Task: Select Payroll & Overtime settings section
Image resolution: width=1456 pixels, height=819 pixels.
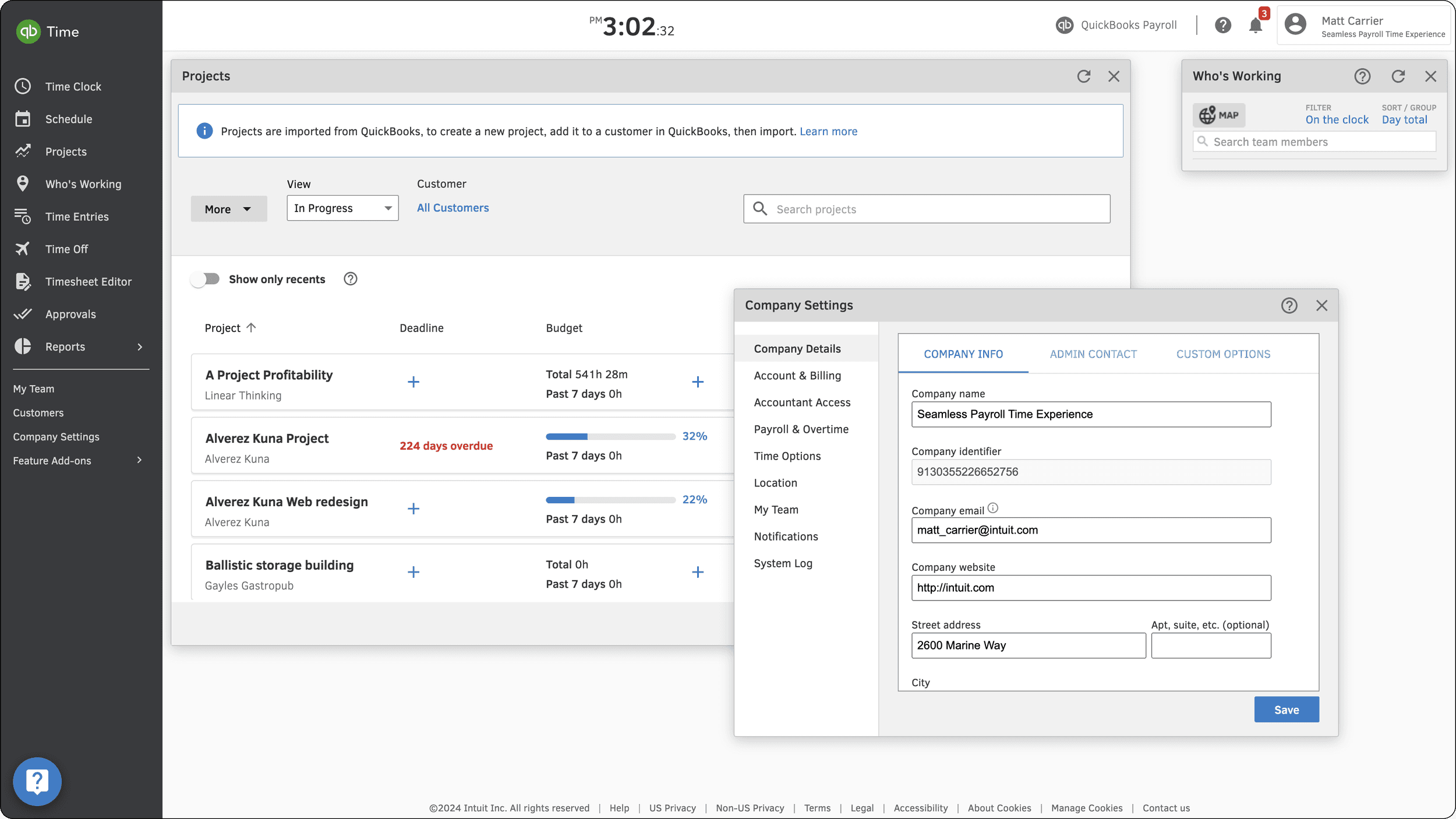Action: pyautogui.click(x=801, y=429)
